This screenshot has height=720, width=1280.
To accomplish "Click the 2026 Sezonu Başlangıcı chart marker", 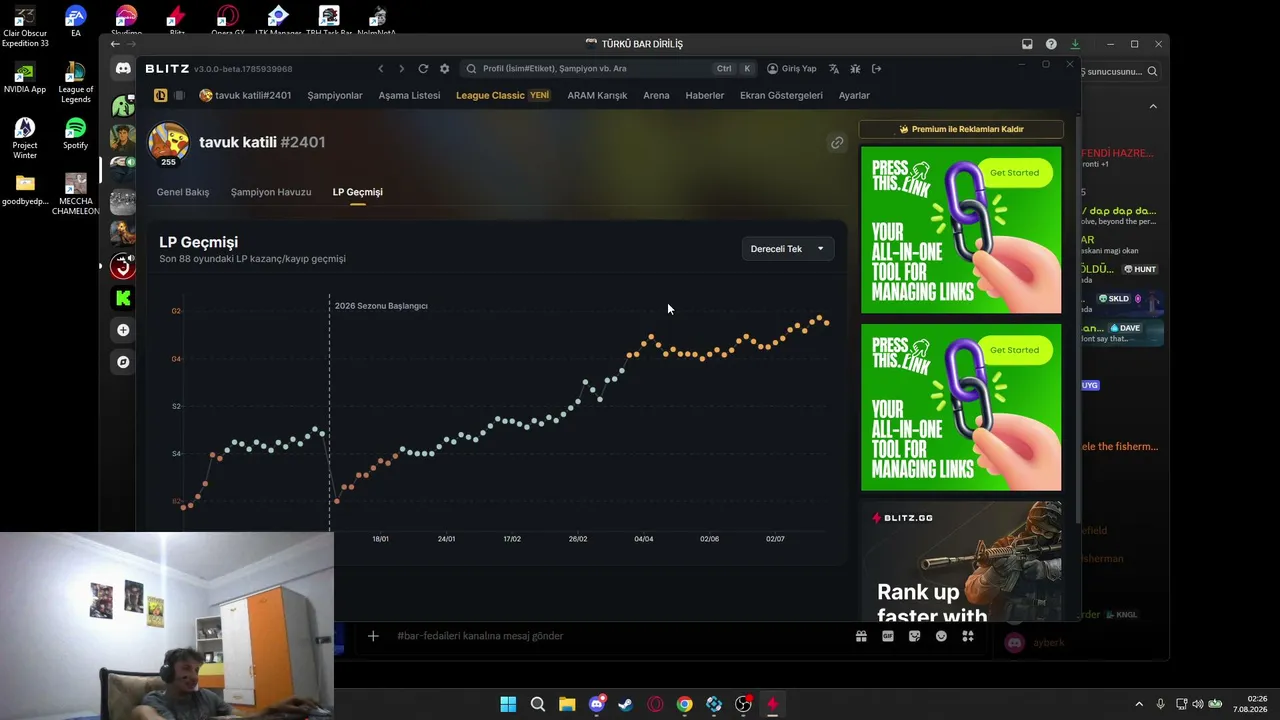I will point(381,306).
